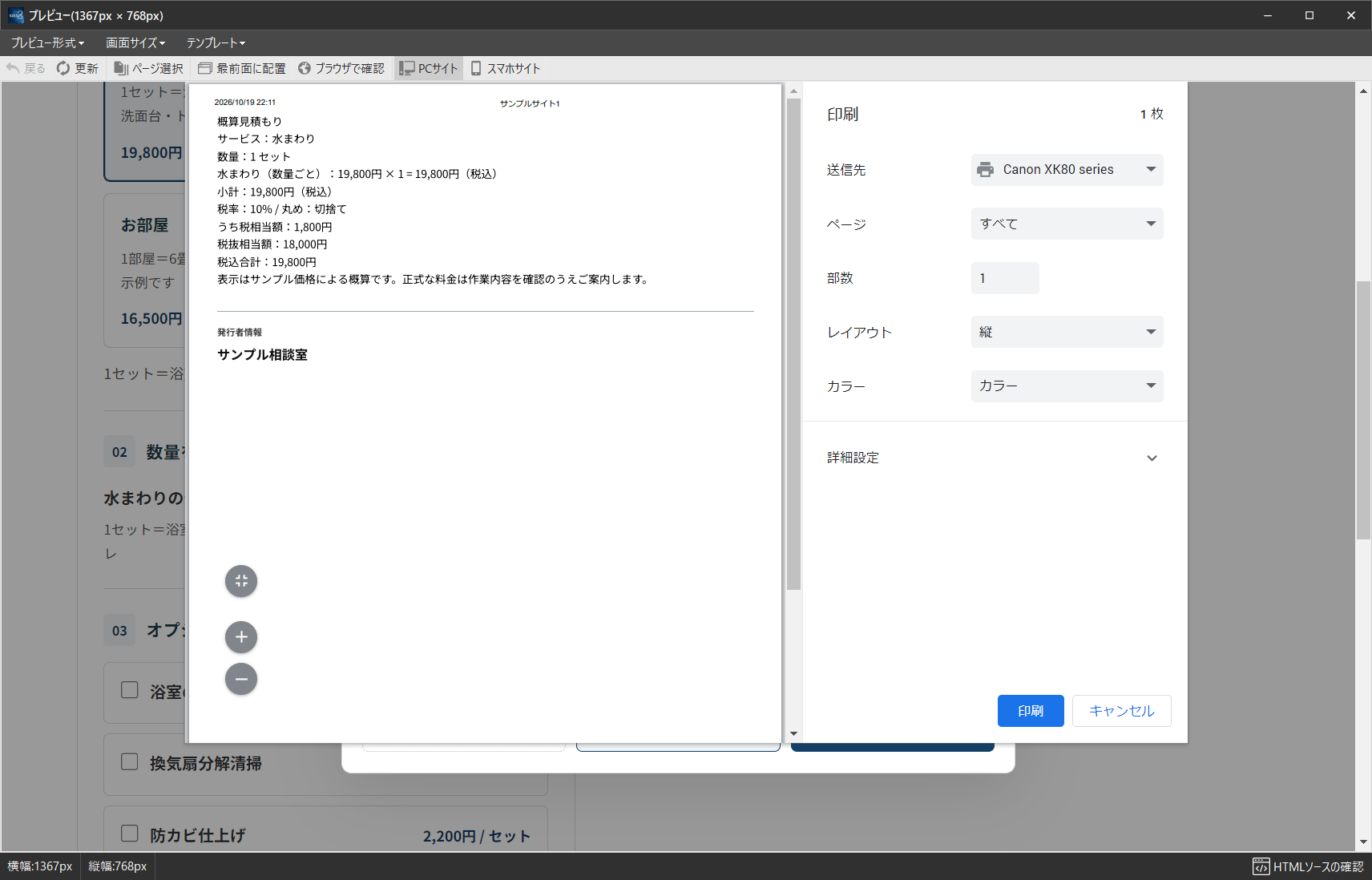Screen dimensions: 1372x880
Task: Click the blue 印刷 button
Action: pos(1031,711)
